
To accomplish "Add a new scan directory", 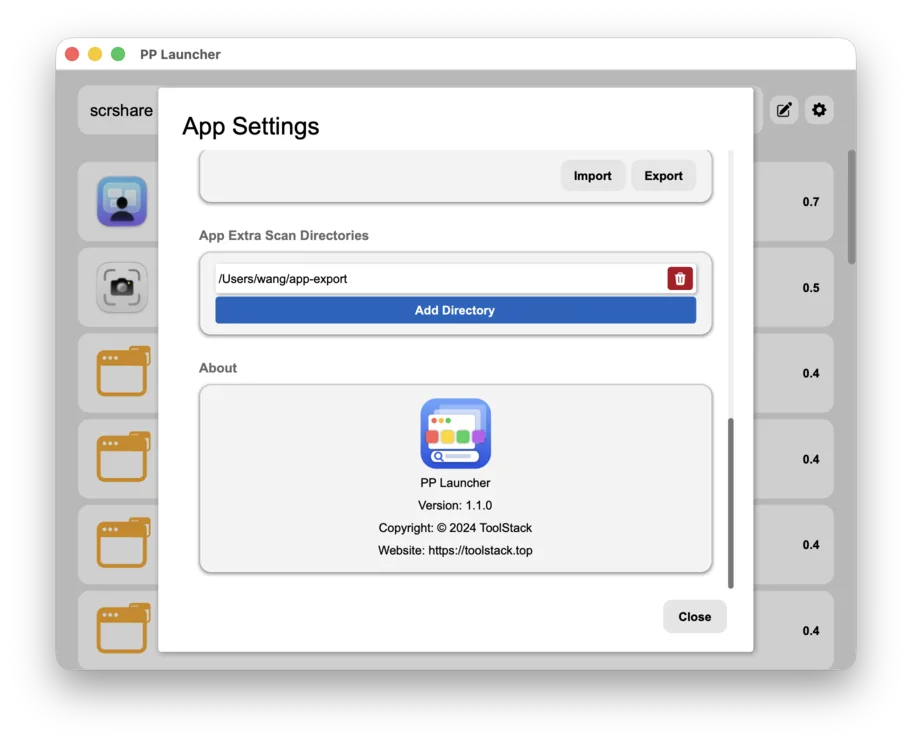I will coord(455,310).
